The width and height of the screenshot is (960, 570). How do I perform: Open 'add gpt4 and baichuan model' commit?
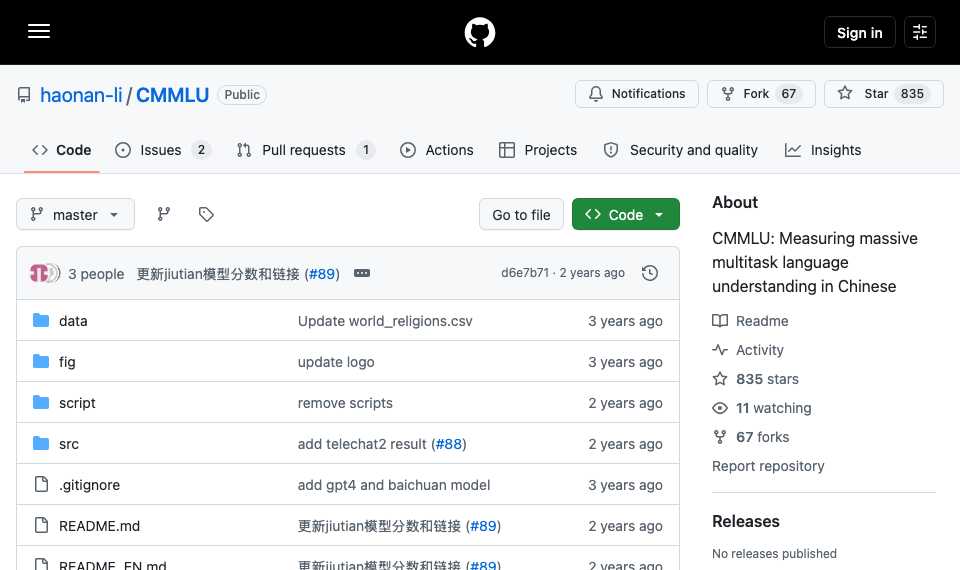point(394,485)
